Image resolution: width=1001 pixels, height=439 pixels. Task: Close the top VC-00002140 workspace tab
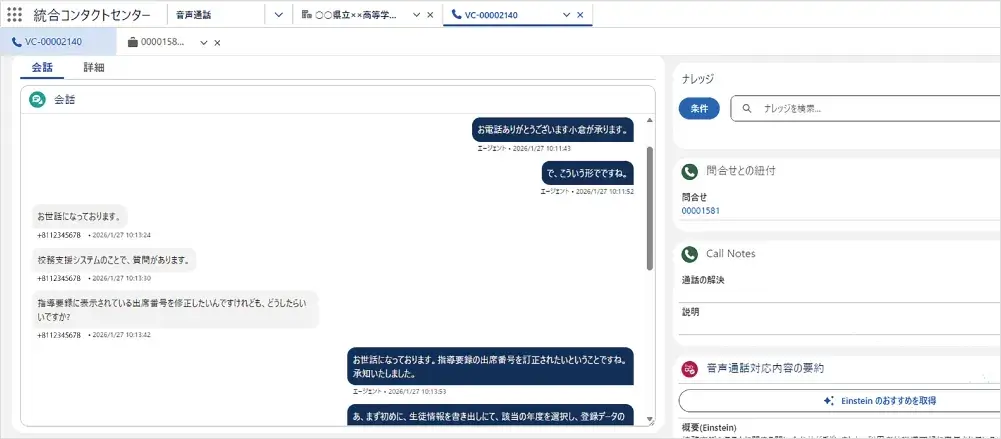[580, 15]
